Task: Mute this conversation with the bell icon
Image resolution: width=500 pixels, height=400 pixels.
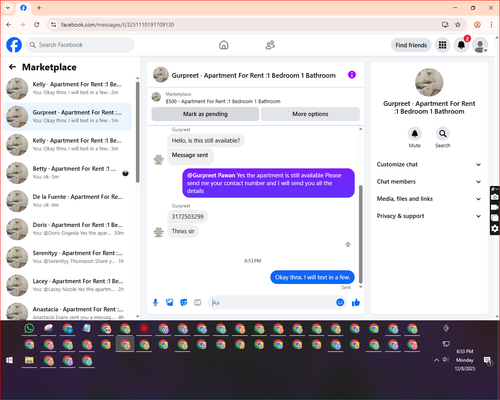Action: point(415,134)
